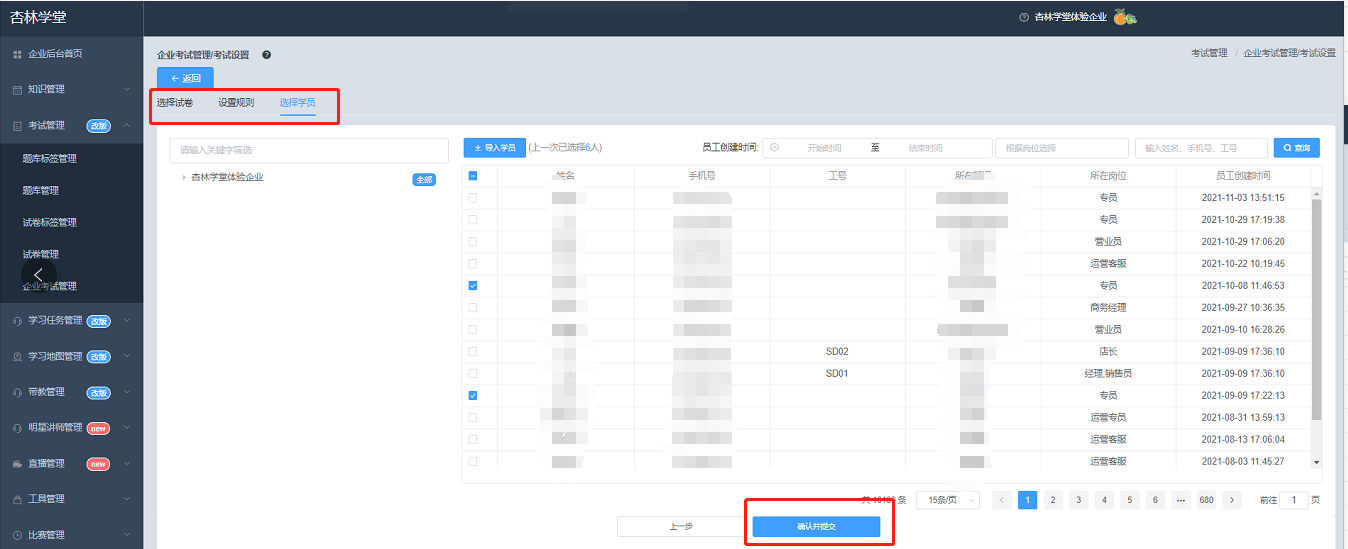This screenshot has height=549, width=1348.
Task: Collapse the 考试管理 menu chevron
Action: point(127,126)
